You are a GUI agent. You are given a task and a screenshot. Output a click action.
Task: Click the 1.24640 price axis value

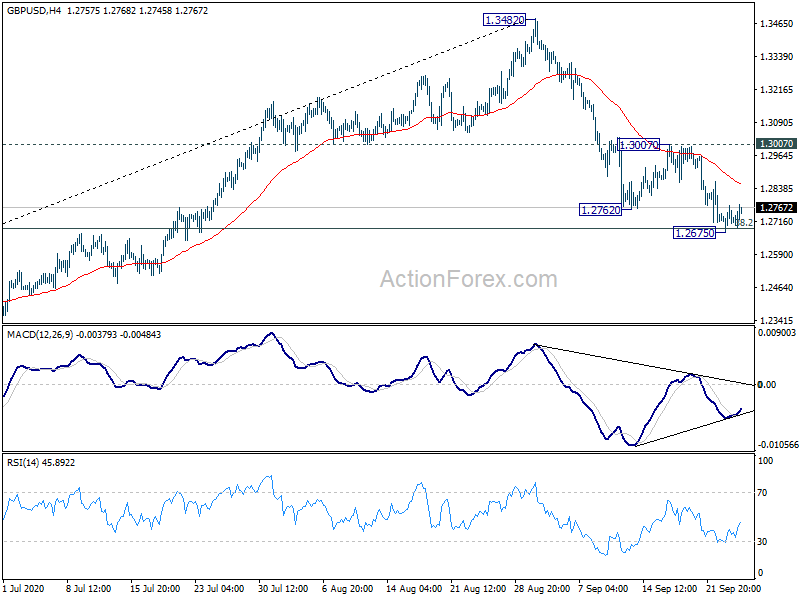point(777,288)
